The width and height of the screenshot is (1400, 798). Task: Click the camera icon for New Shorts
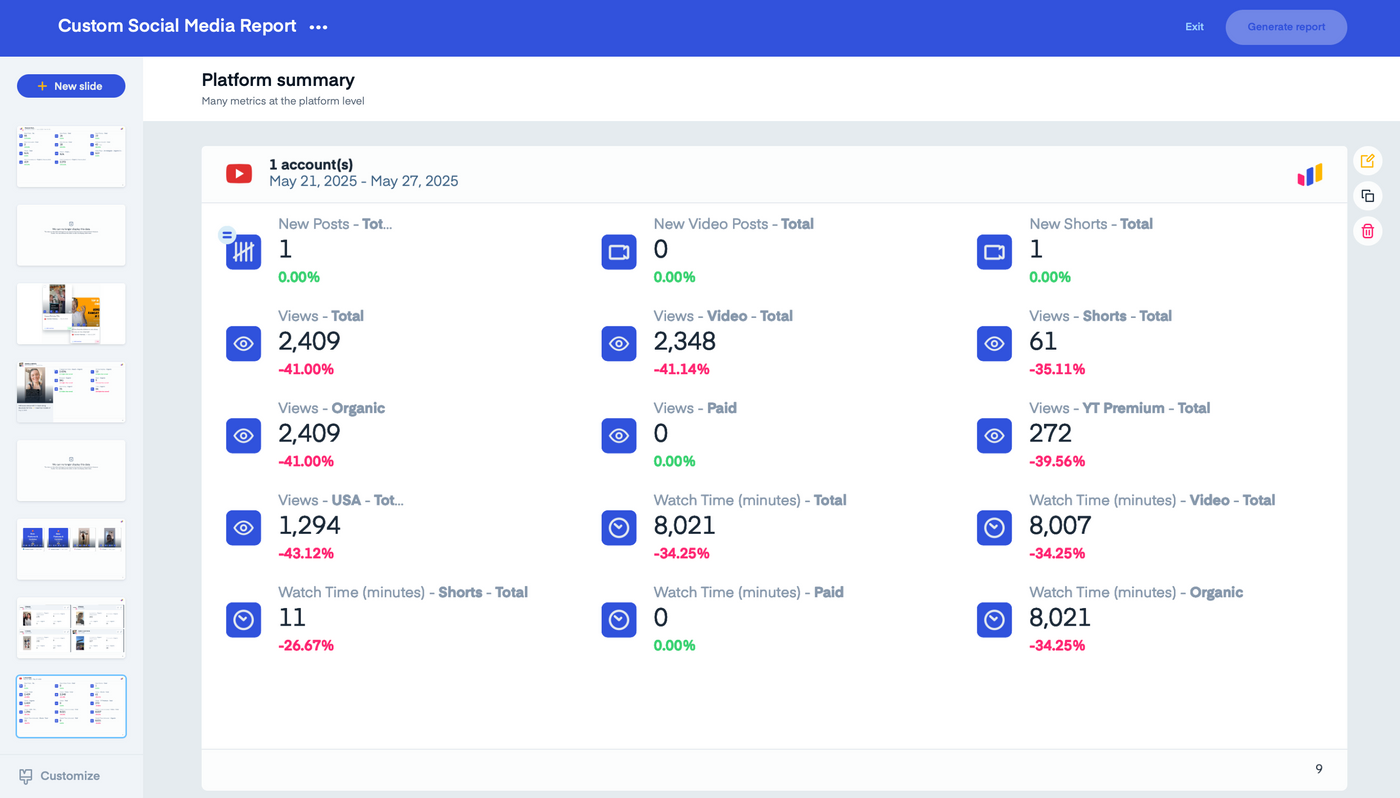tap(994, 252)
